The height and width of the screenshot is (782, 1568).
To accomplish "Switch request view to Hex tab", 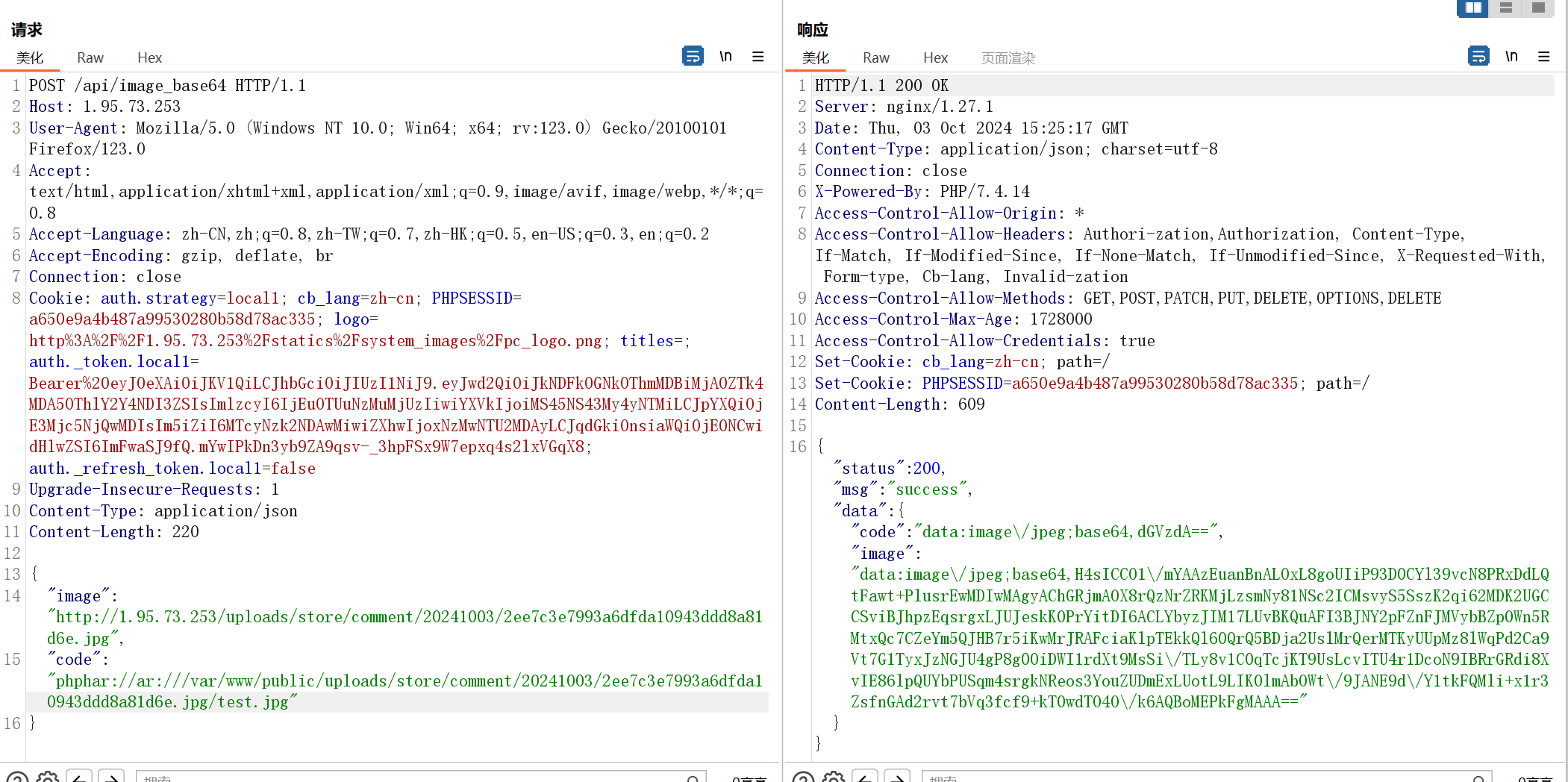I will (x=149, y=57).
